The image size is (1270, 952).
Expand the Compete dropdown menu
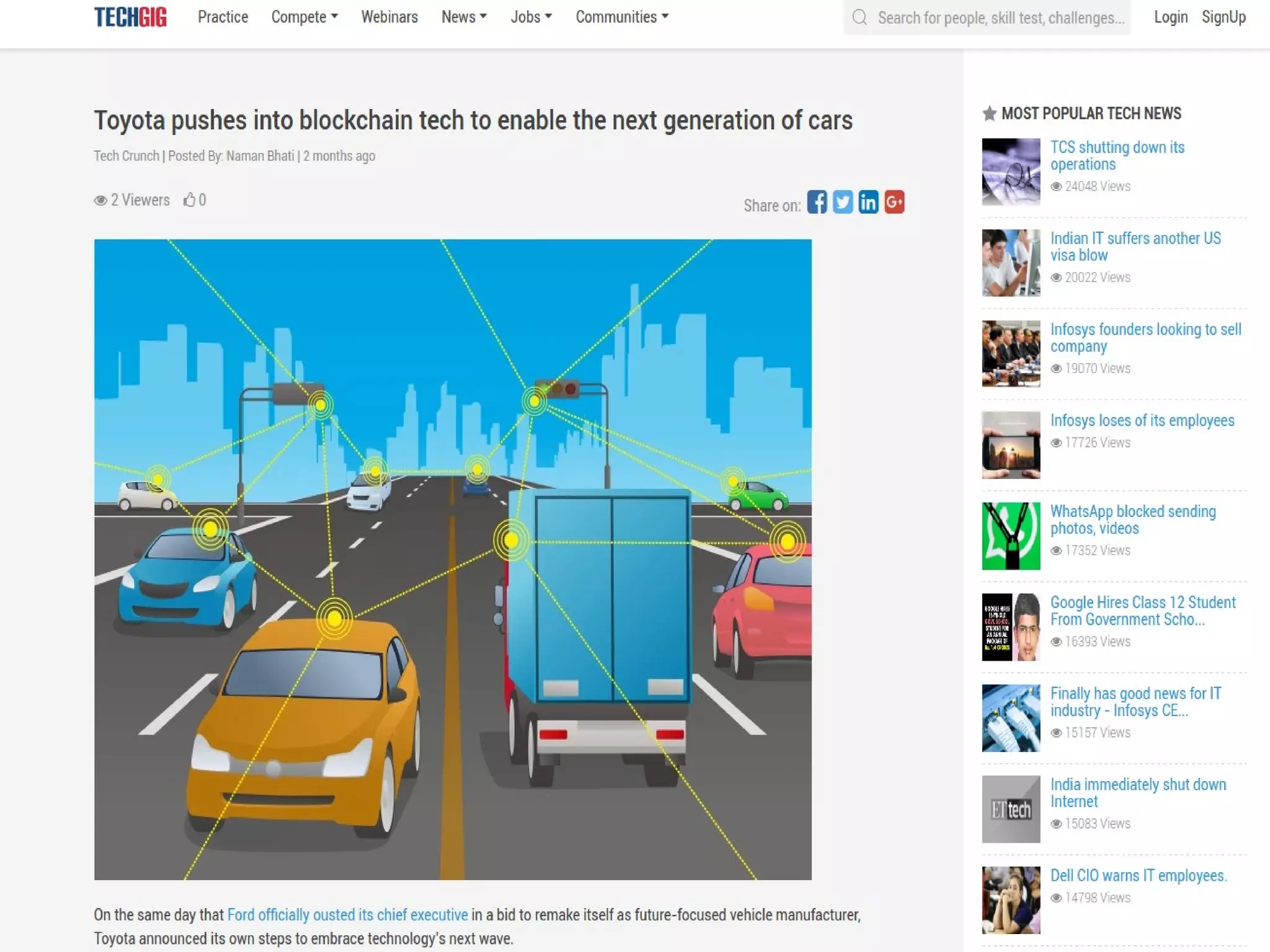[x=304, y=17]
